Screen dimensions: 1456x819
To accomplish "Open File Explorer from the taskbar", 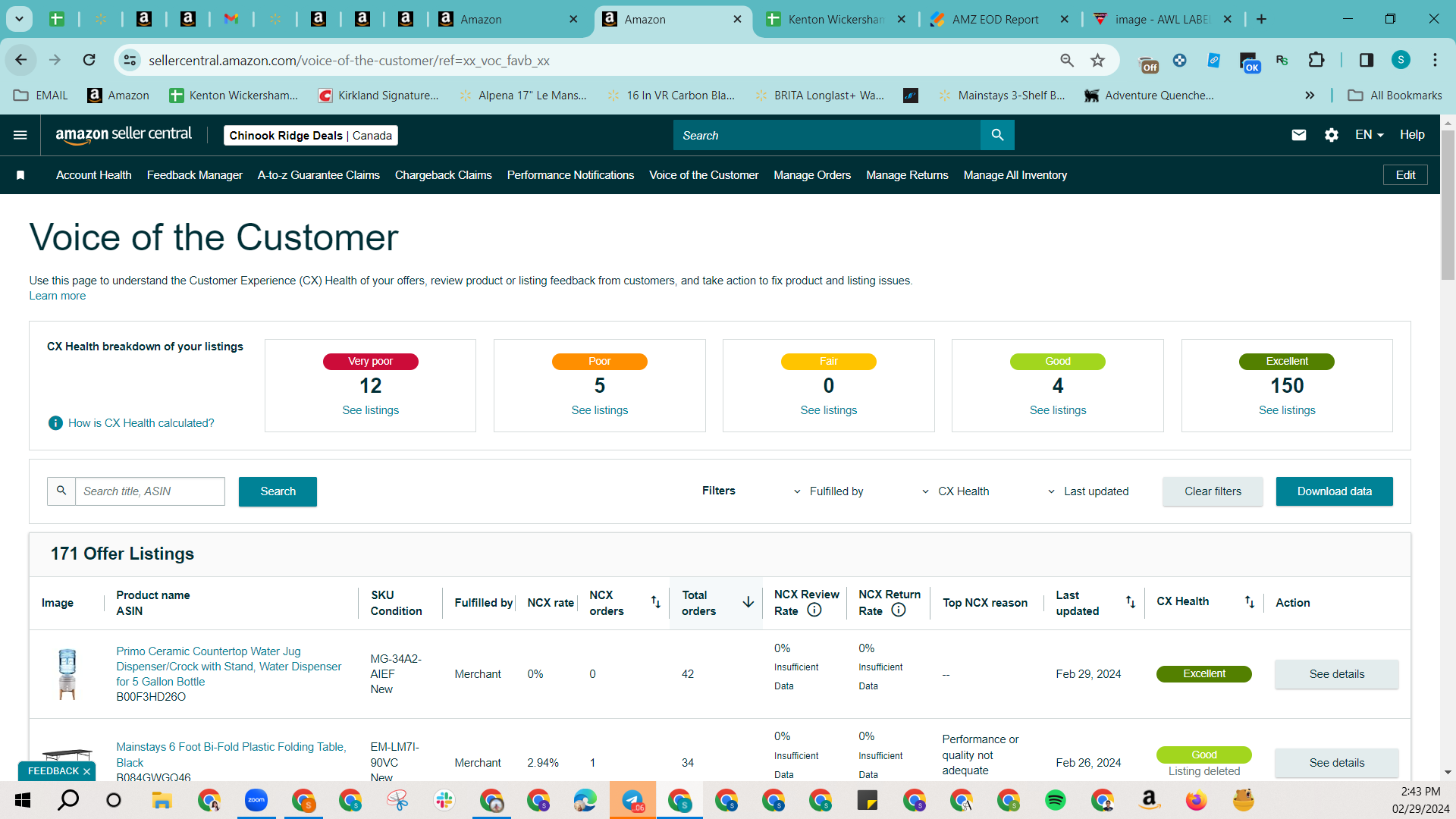I will point(162,800).
